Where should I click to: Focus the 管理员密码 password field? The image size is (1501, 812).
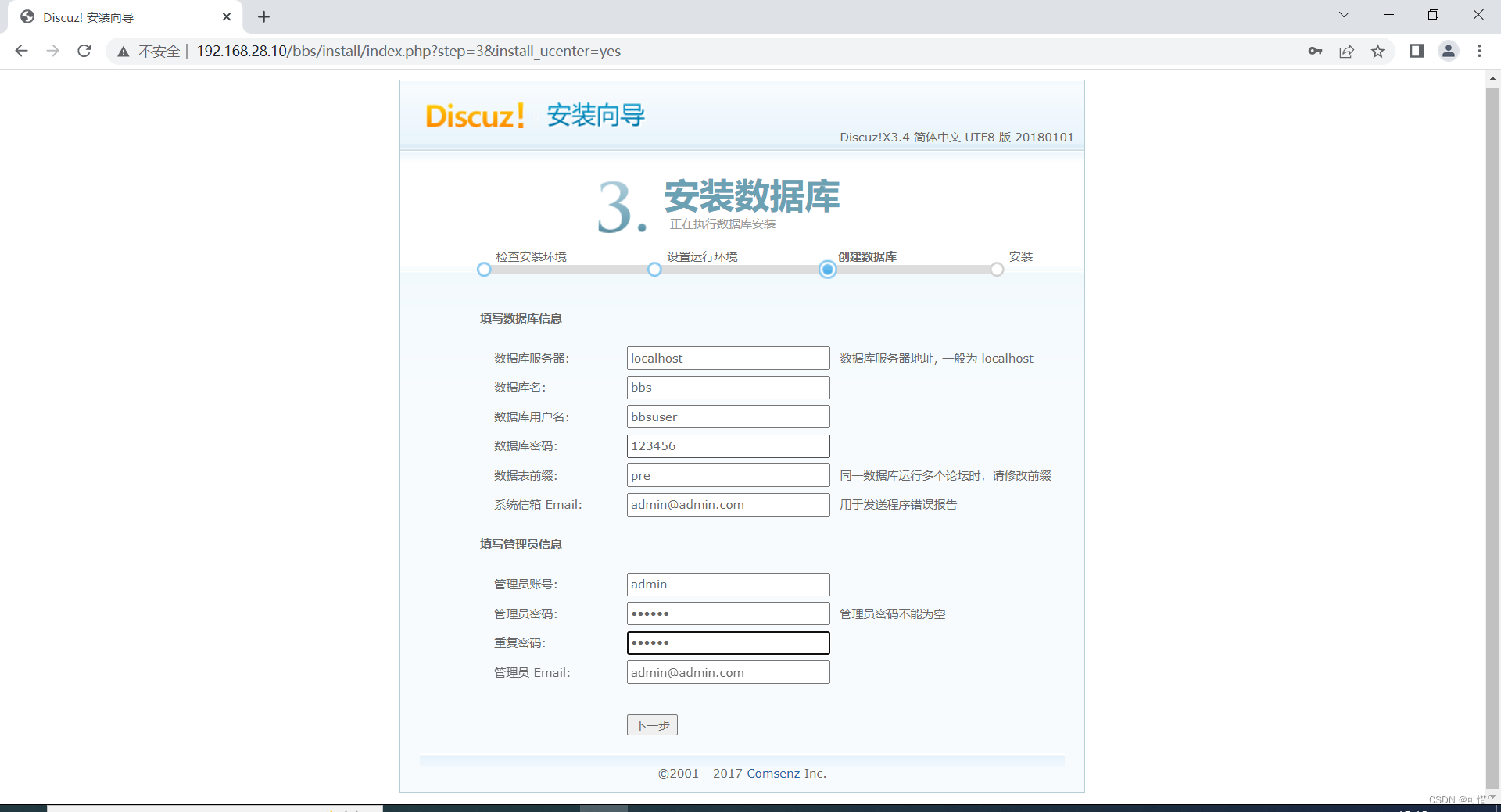728,613
